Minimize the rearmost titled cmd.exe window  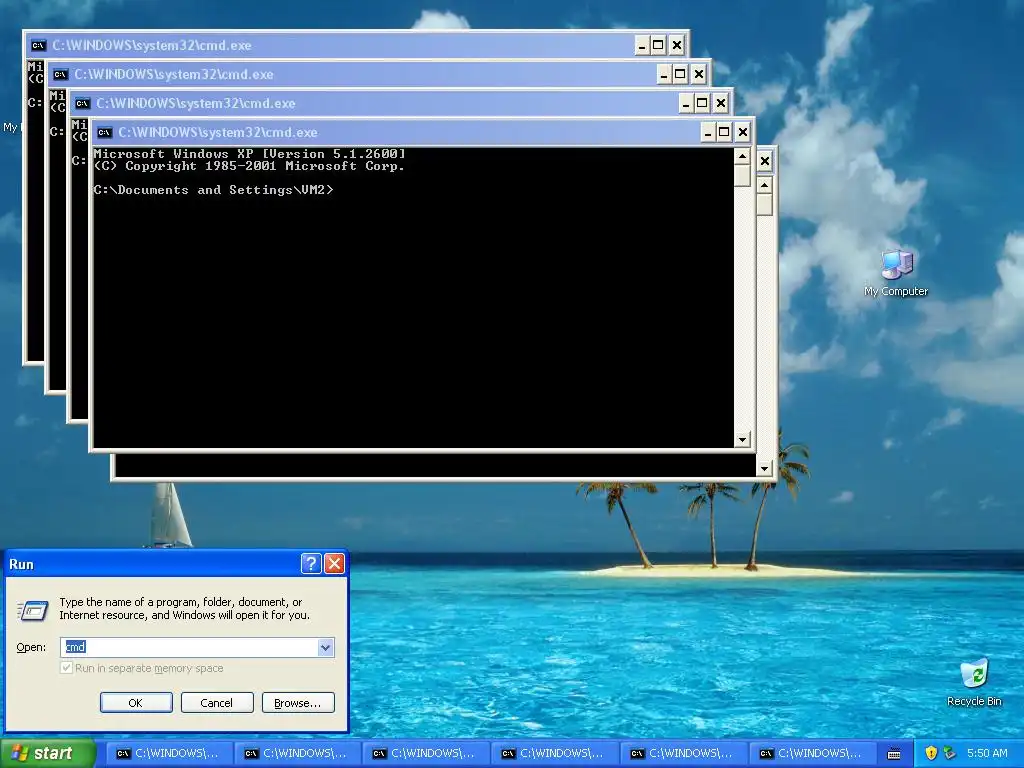[x=642, y=45]
